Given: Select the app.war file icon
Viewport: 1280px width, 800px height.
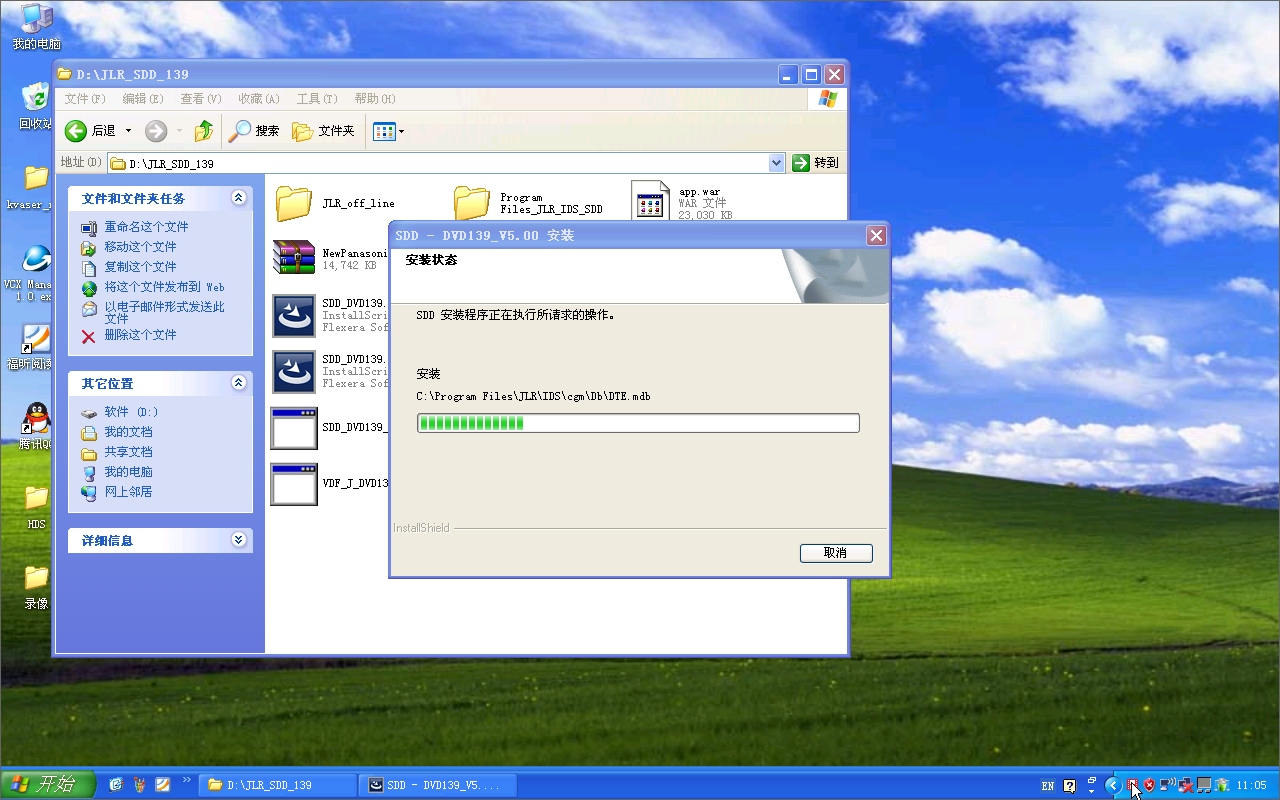Looking at the screenshot, I should (x=651, y=202).
